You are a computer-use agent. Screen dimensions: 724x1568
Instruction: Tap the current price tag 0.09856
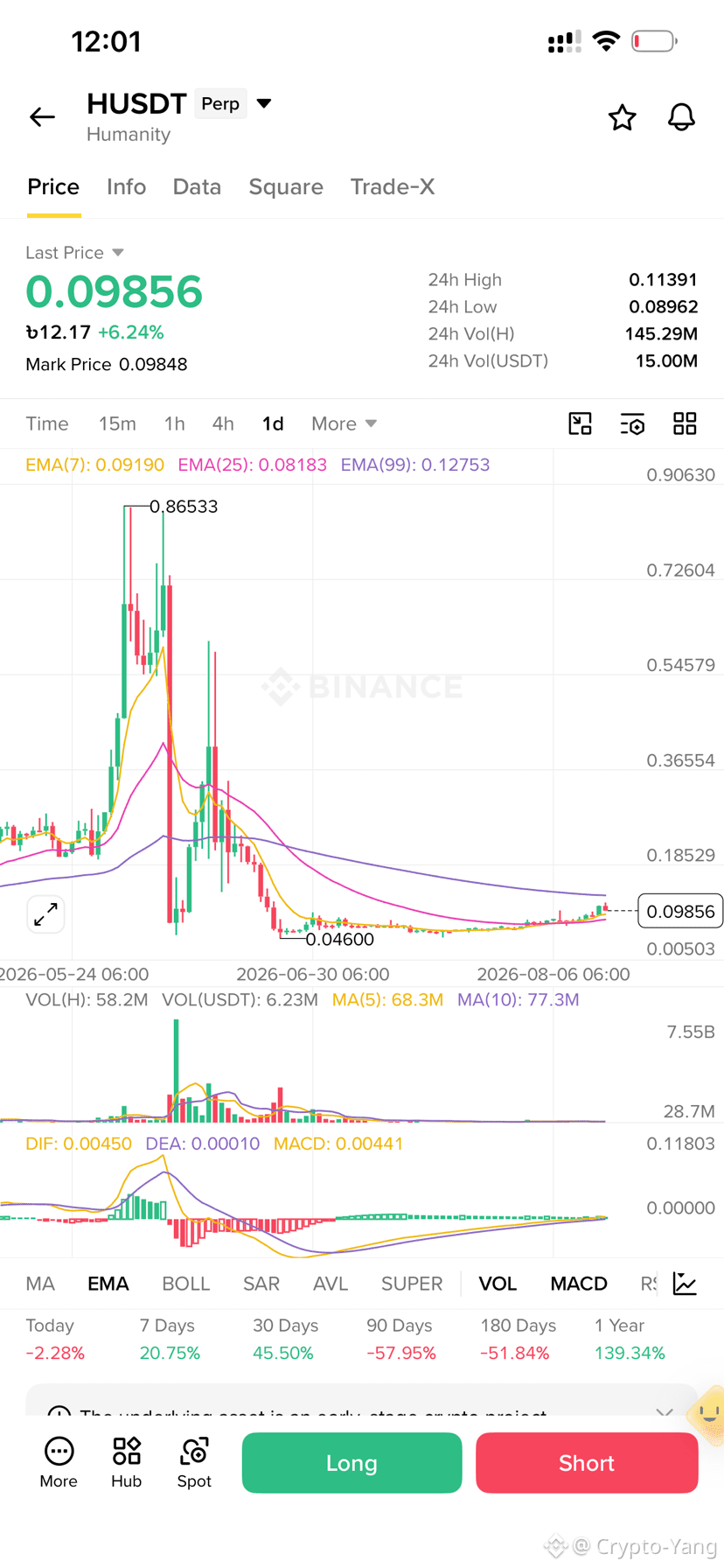click(680, 912)
